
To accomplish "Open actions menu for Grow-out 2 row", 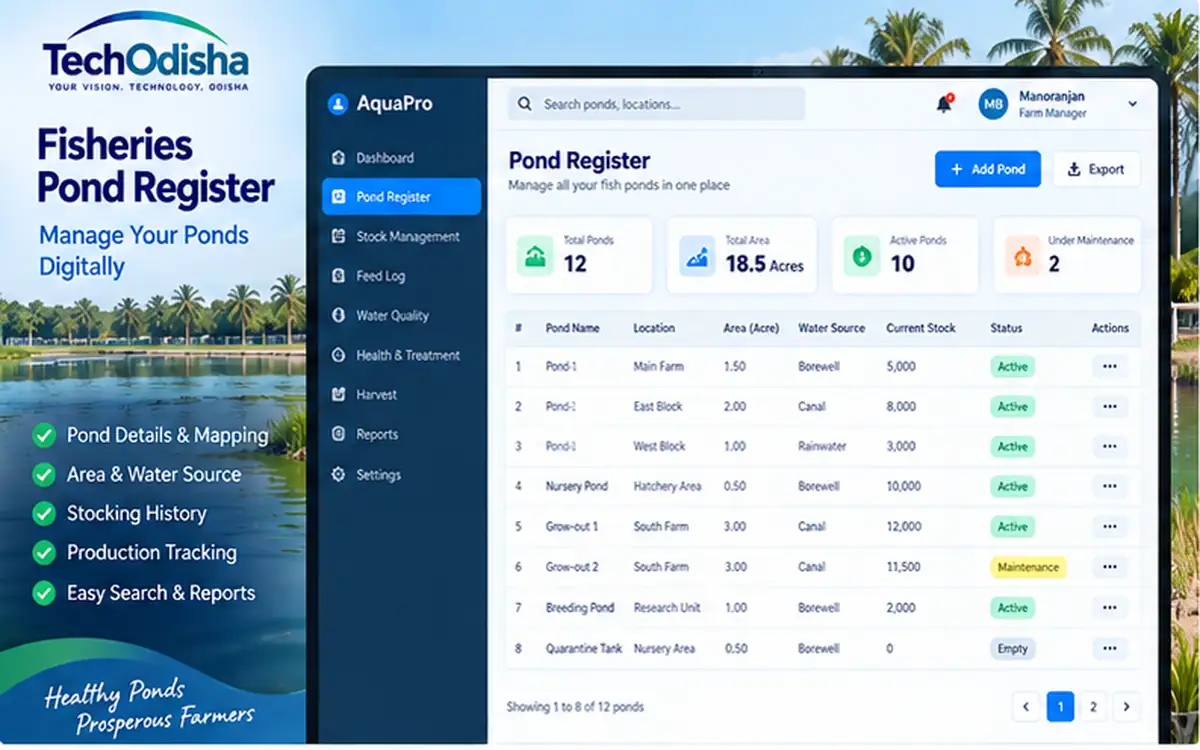I will (1110, 567).
